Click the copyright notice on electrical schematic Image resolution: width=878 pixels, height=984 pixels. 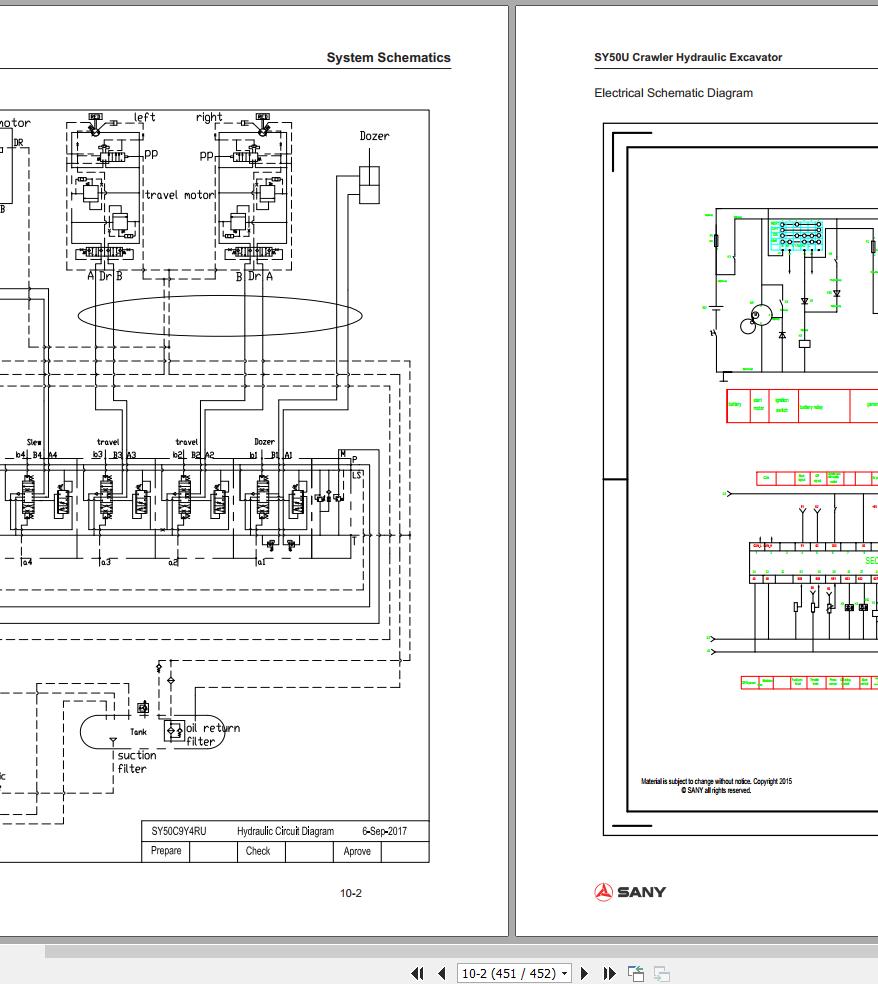pos(716,786)
